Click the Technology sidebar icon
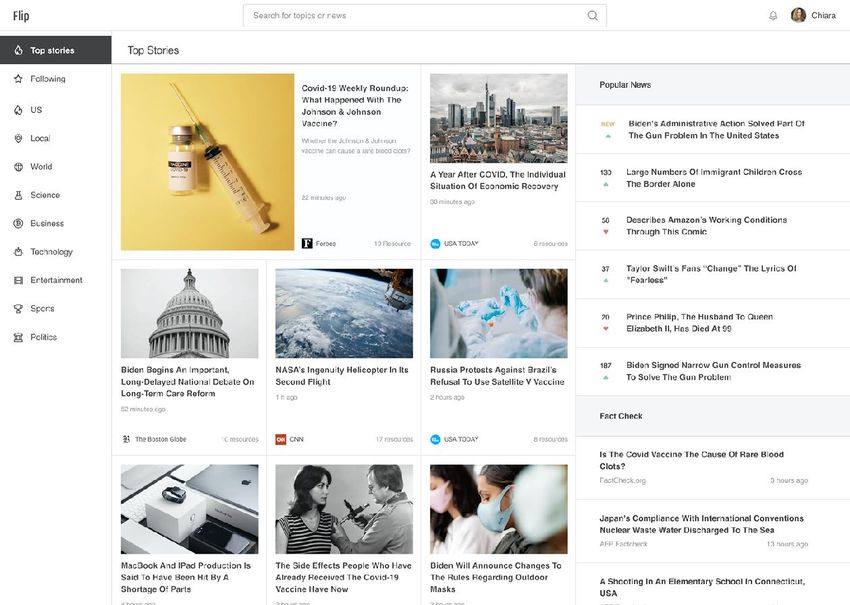Image resolution: width=850 pixels, height=605 pixels. pyautogui.click(x=18, y=252)
